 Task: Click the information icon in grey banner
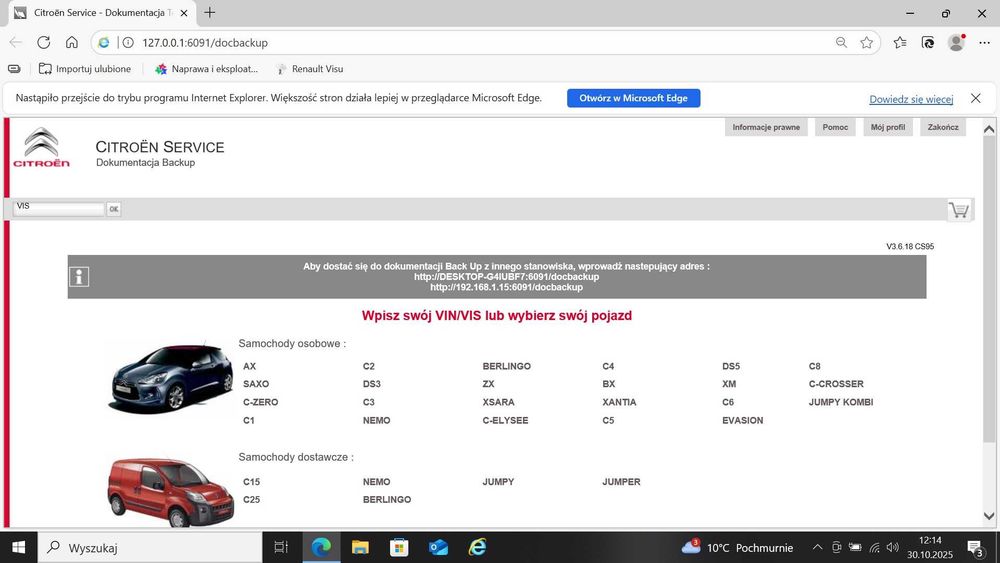click(x=79, y=277)
